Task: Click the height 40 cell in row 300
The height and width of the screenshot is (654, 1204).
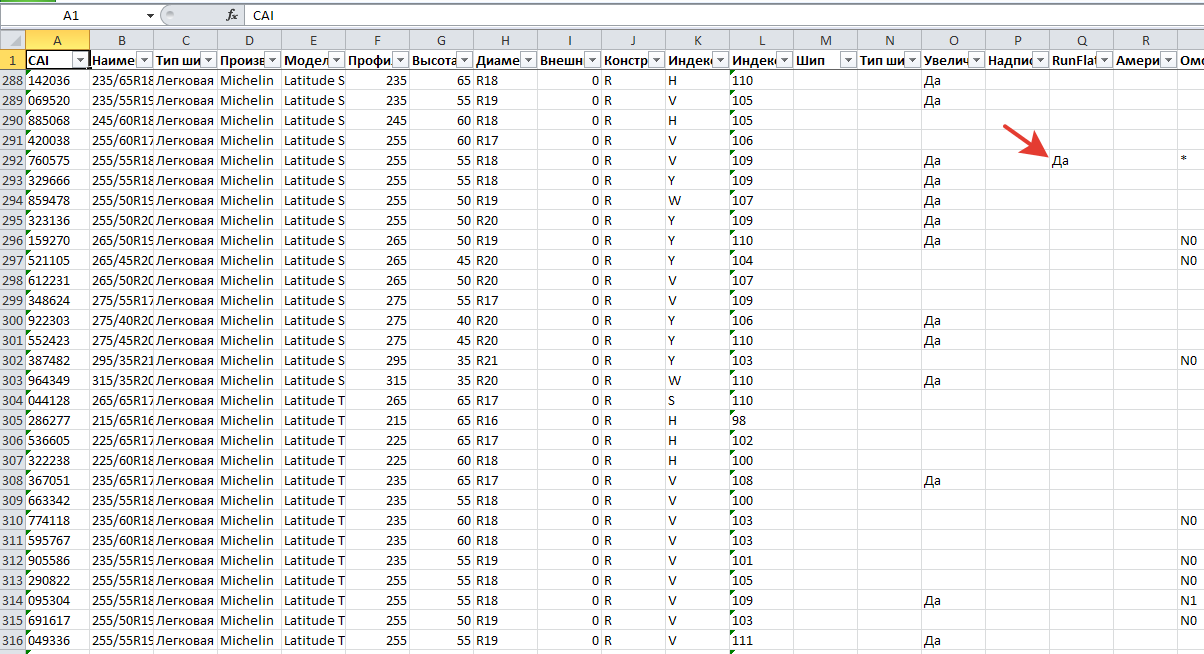Action: click(441, 320)
